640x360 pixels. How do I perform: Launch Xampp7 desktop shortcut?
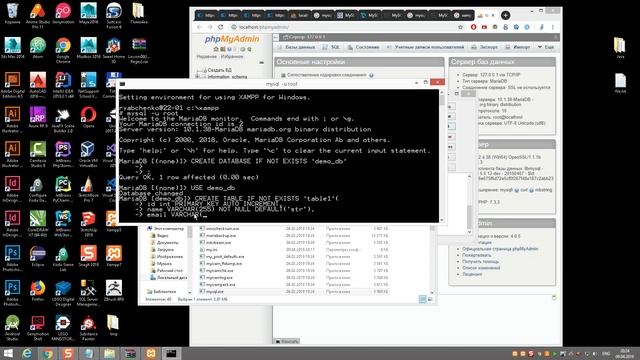click(113, 256)
